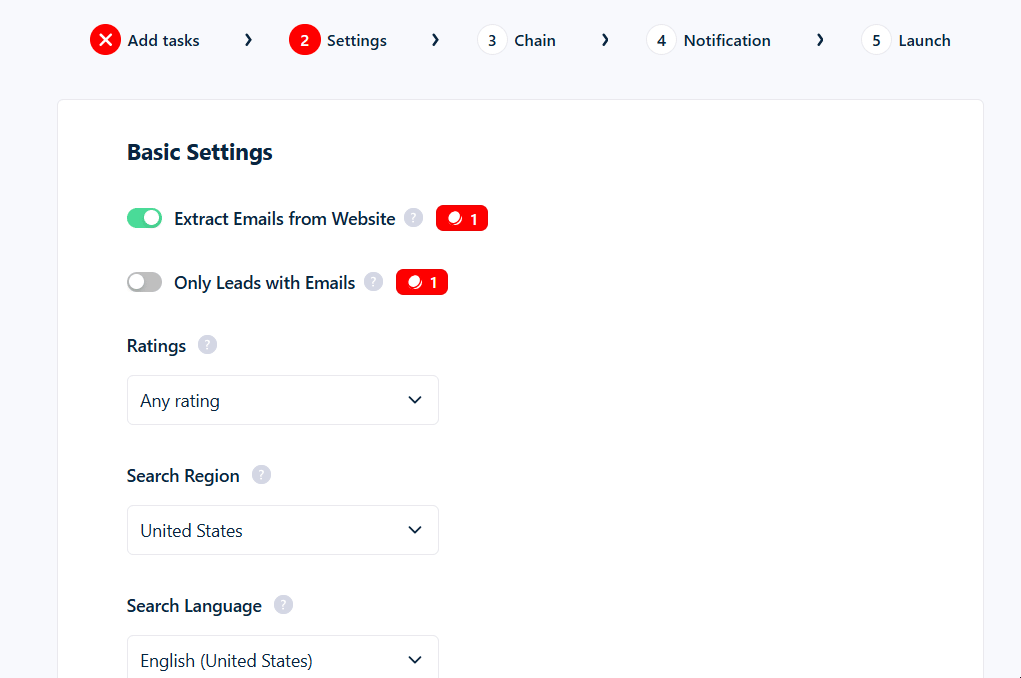
Task: Open the English (United States) language dropdown
Action: click(x=283, y=657)
